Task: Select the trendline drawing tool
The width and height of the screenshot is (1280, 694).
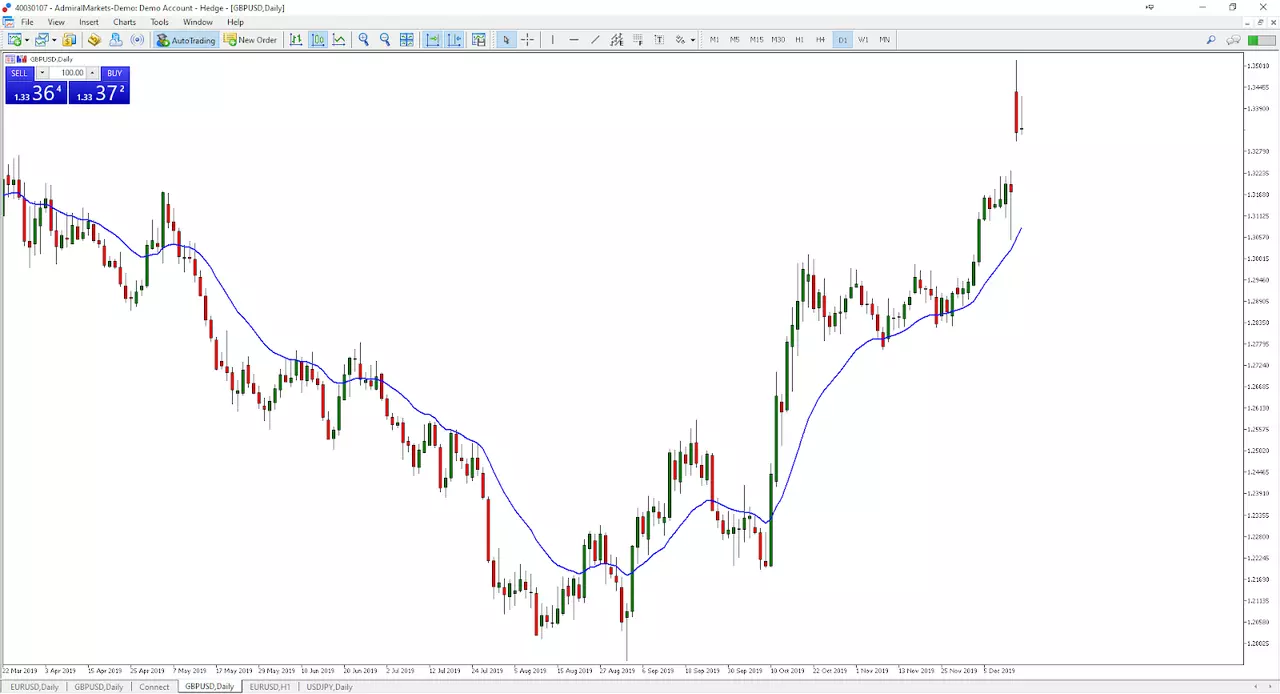Action: (595, 40)
